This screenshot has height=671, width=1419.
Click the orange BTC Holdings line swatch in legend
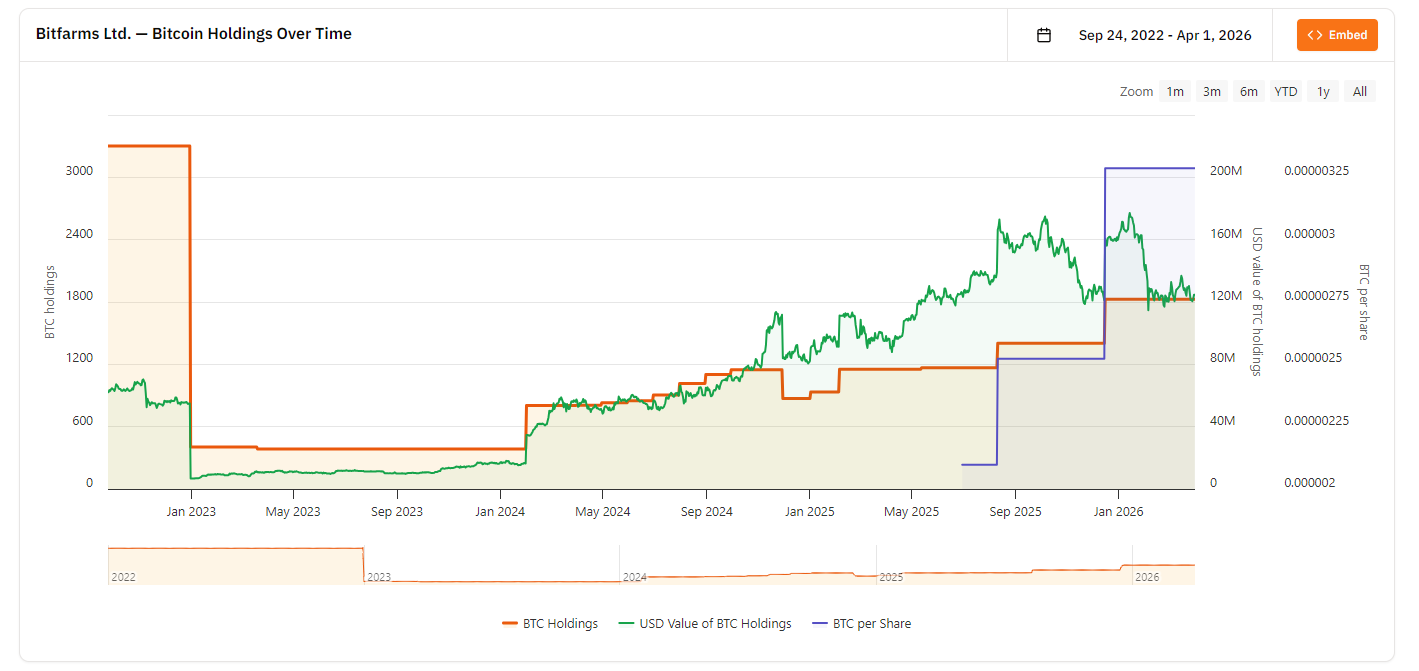(510, 624)
